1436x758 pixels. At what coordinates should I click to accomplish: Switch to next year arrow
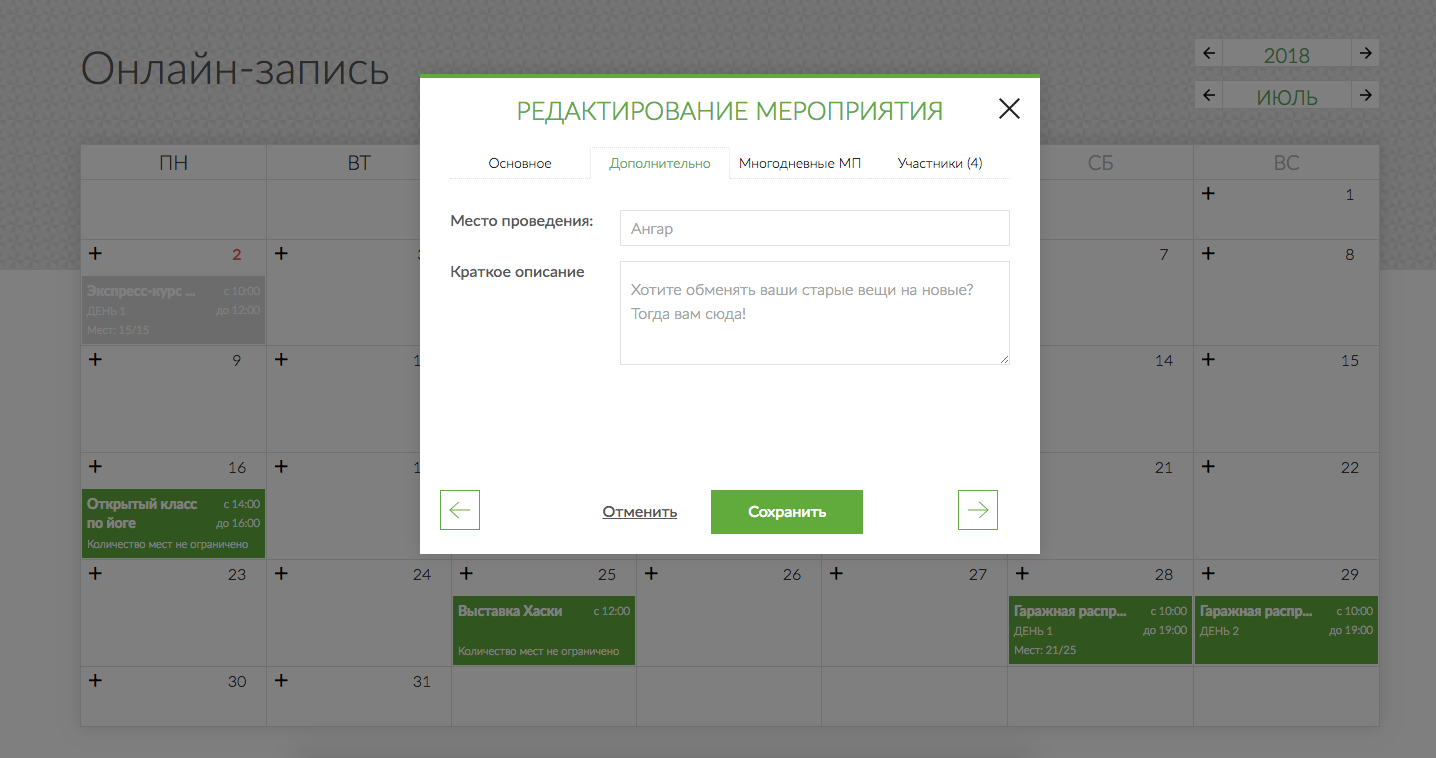1365,53
